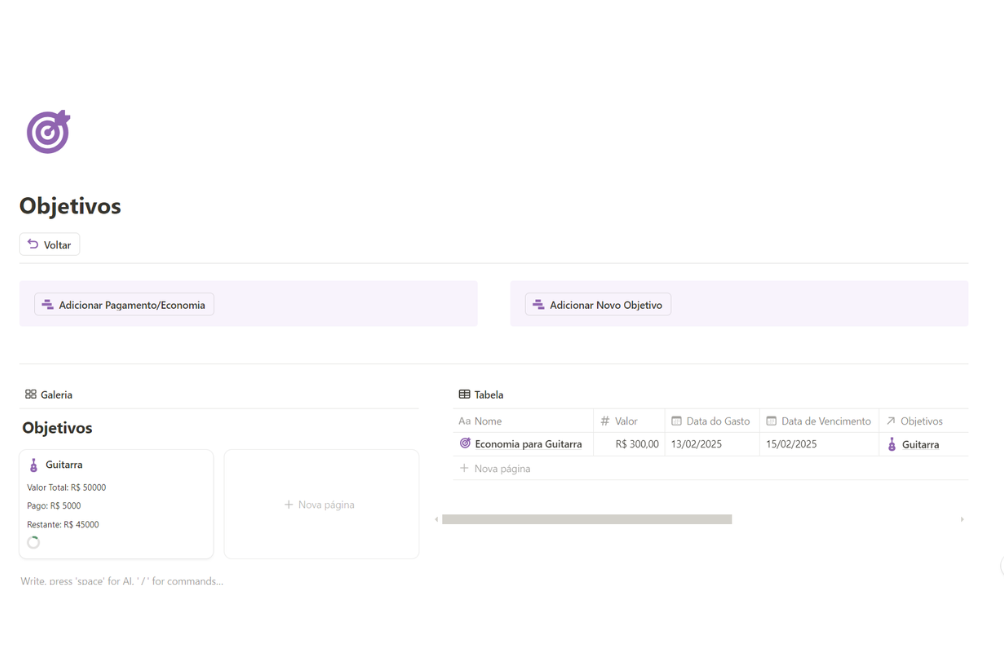Add Nova página in the gallery
This screenshot has height=668, width=1004.
(321, 505)
